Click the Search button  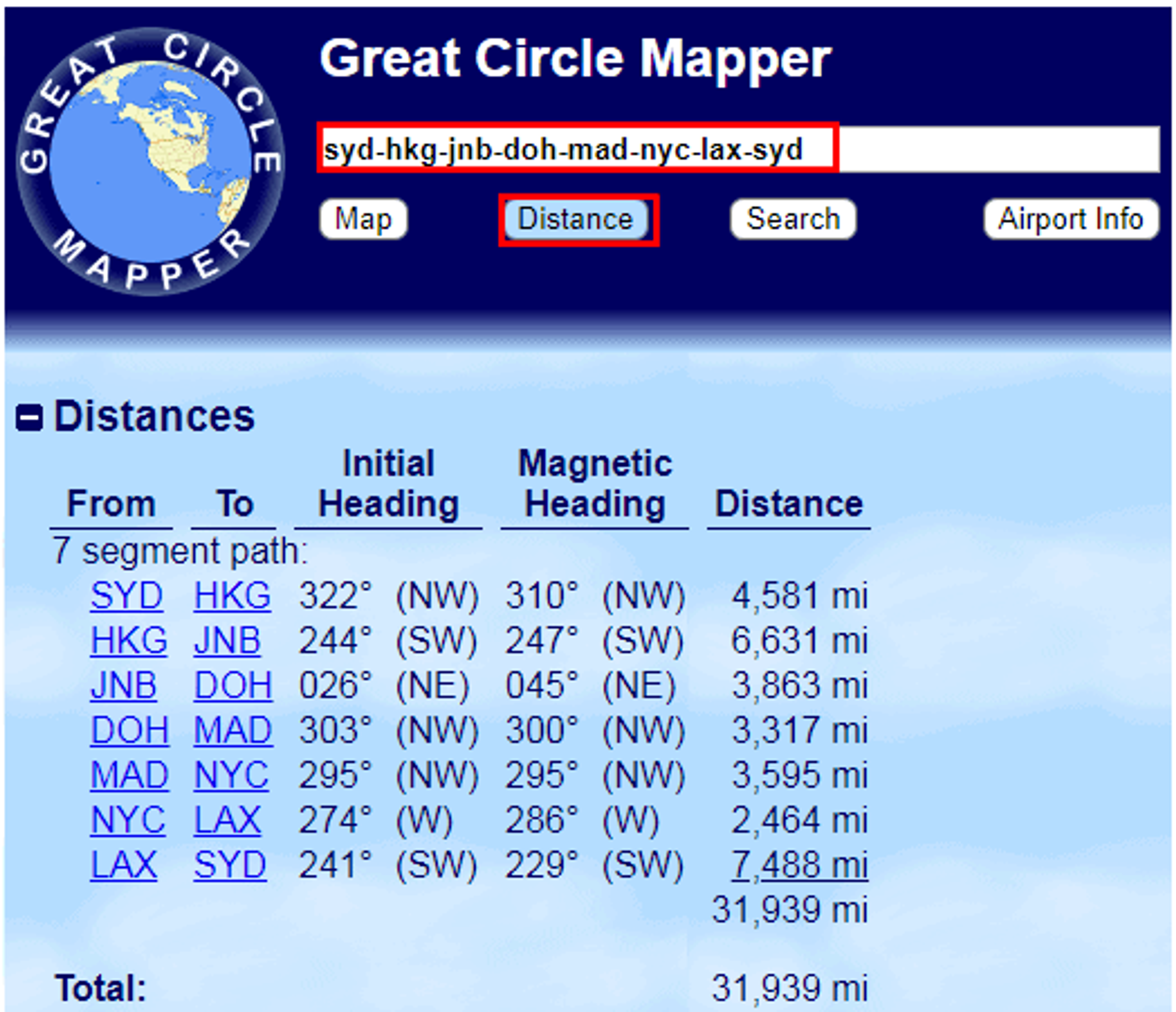[793, 219]
